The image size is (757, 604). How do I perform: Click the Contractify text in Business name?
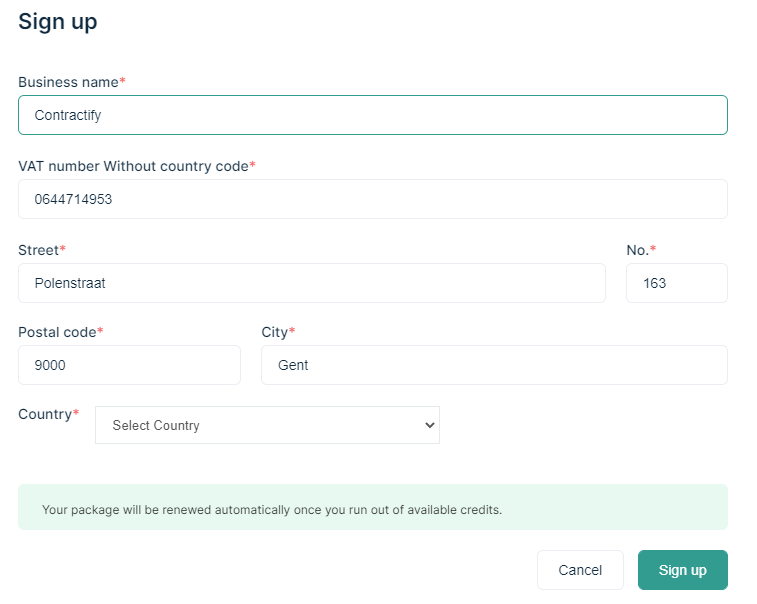tap(68, 115)
